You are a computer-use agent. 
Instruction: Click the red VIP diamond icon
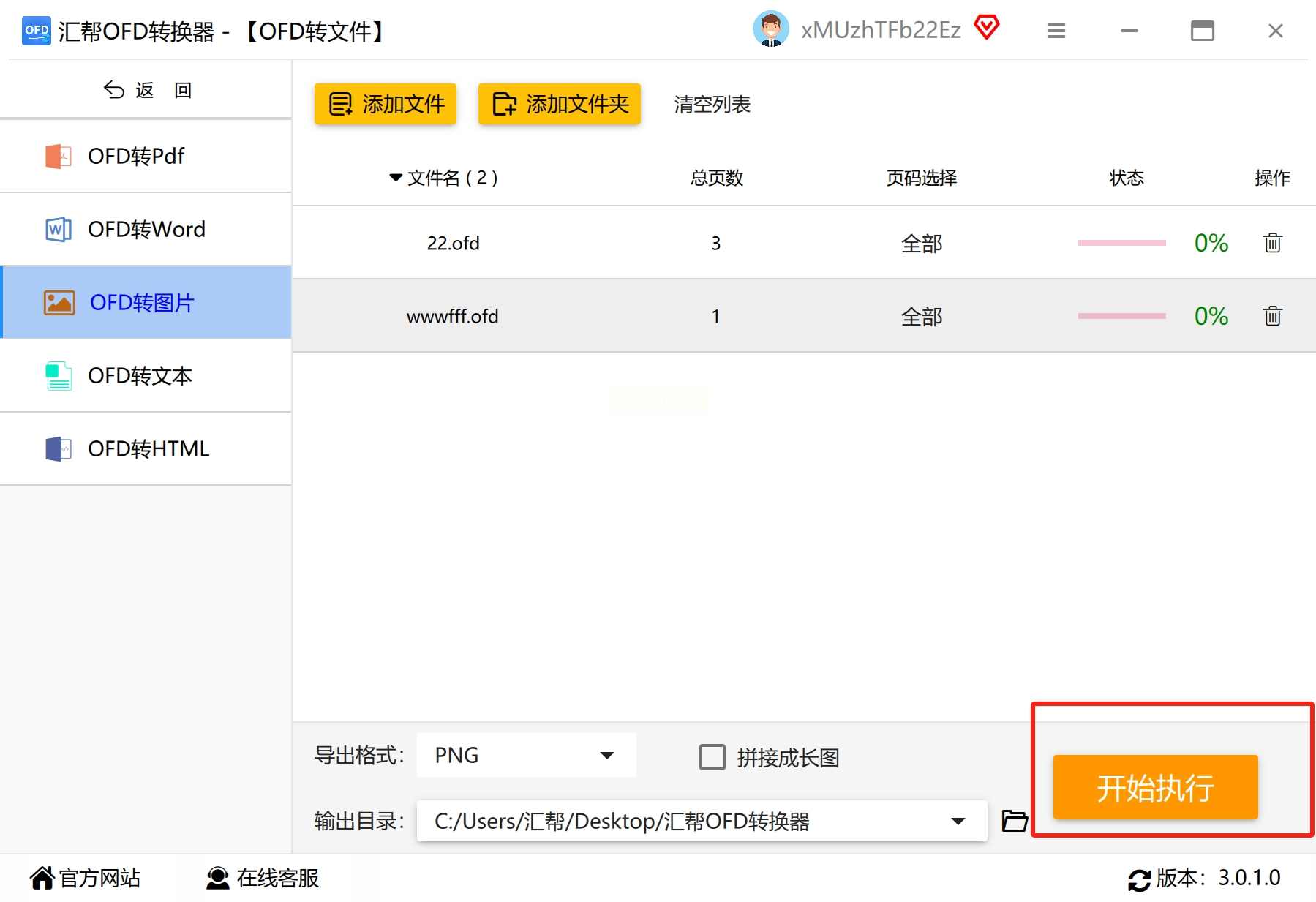point(987,28)
